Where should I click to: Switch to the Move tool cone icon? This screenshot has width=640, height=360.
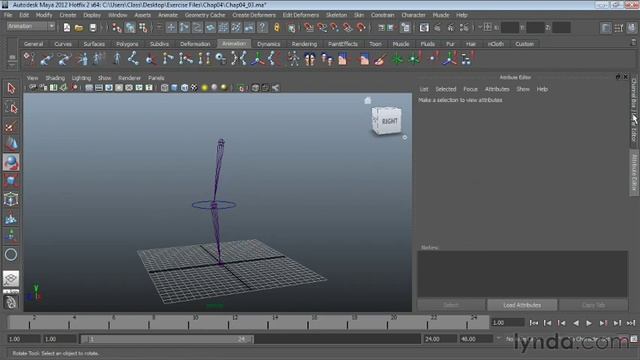coord(11,144)
